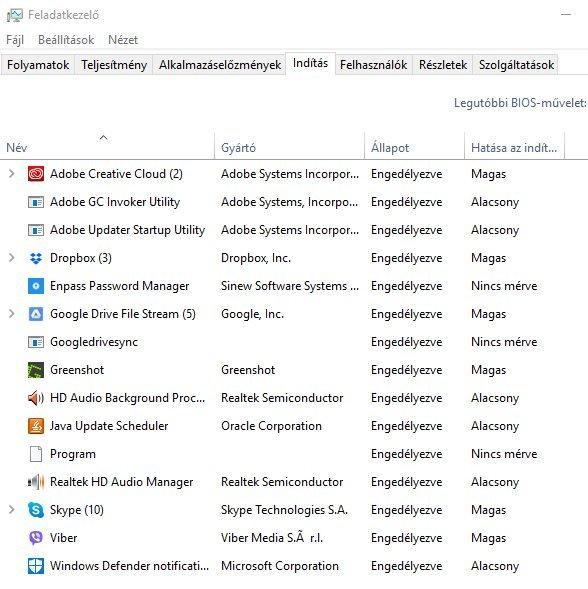This screenshot has height=589, width=588.
Task: Click Viber Media publisher cell
Action: (272, 538)
